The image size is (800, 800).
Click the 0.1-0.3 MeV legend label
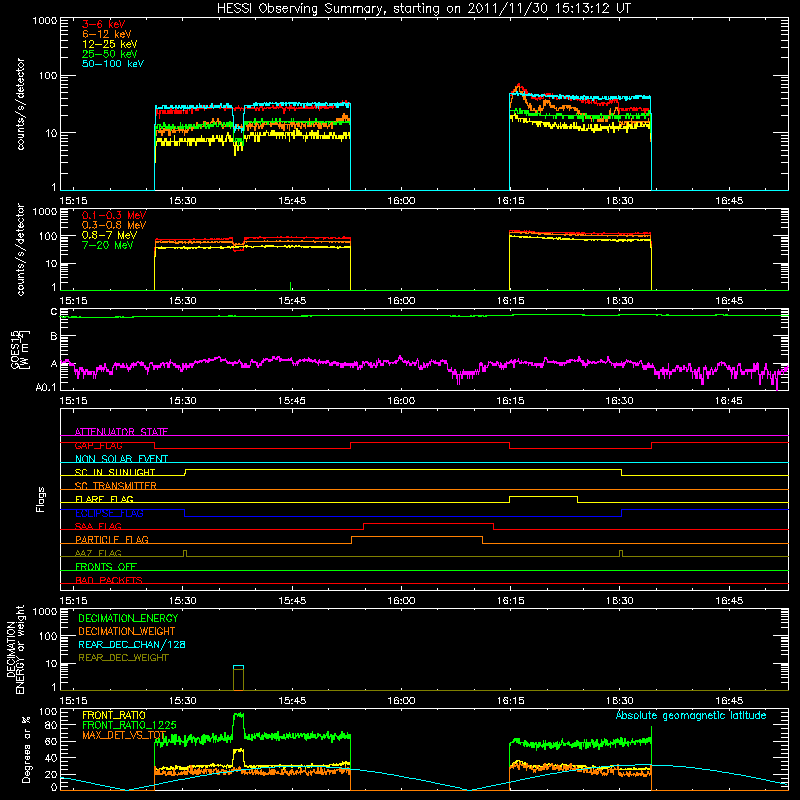pyautogui.click(x=114, y=215)
